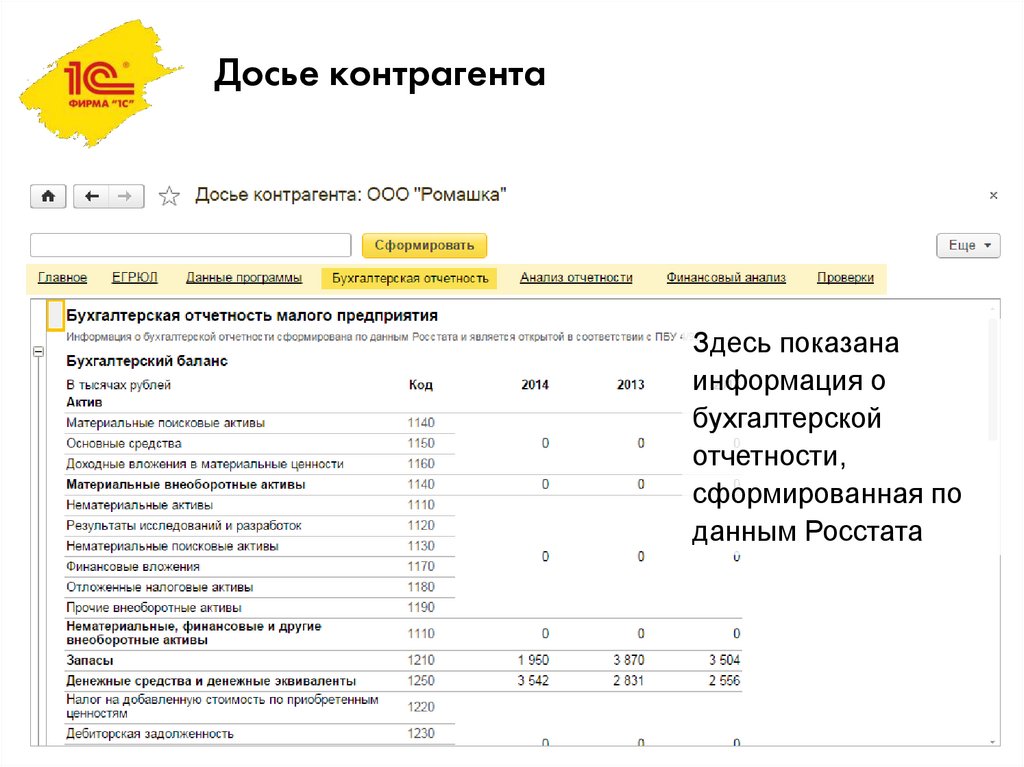Open the Бухгалтерская отчетность tab
Viewport: 1024px width, 767px height.
(x=410, y=278)
